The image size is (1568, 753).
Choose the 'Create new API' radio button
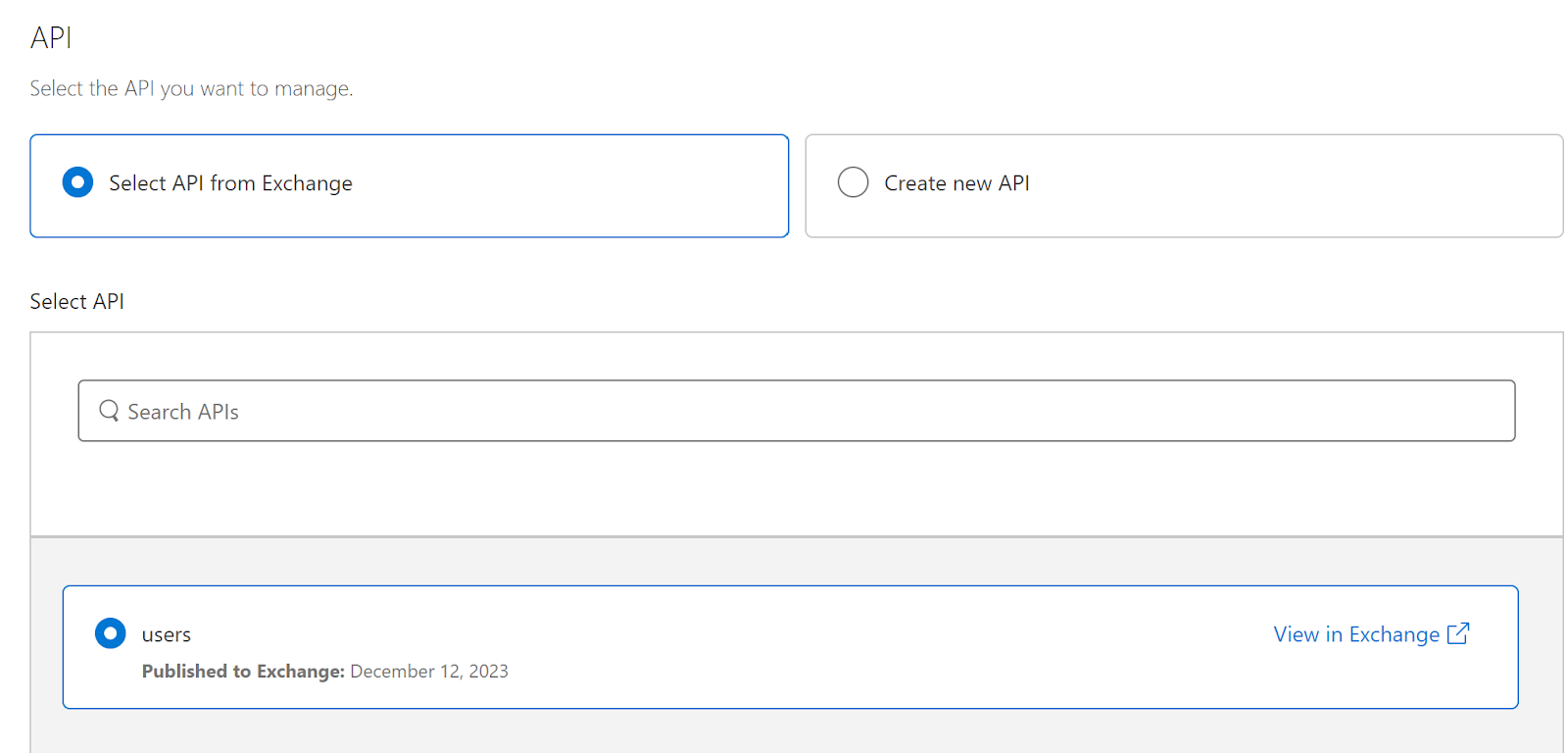853,182
